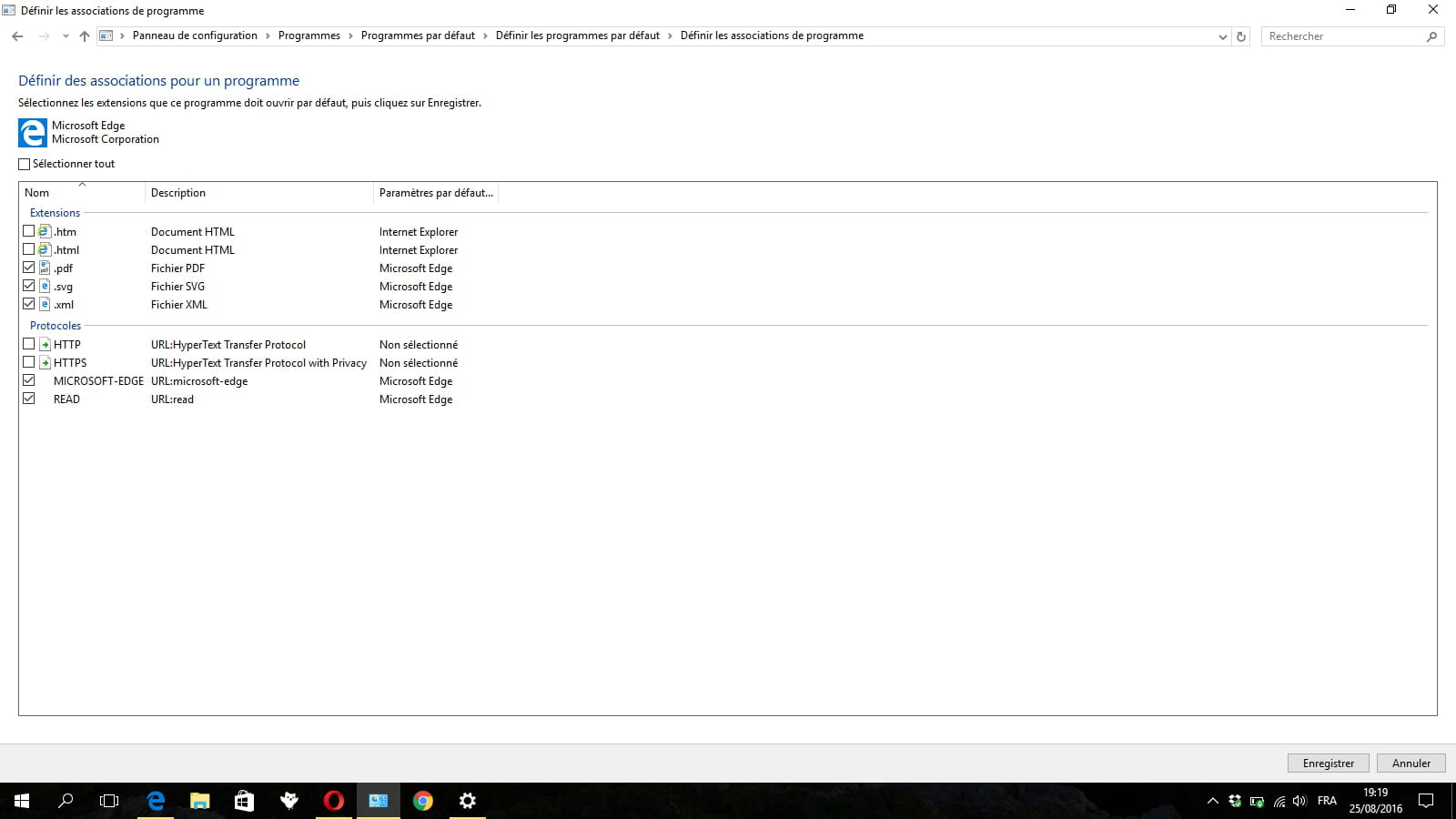The height and width of the screenshot is (819, 1456).
Task: Click the .html file type icon
Action: [45, 249]
